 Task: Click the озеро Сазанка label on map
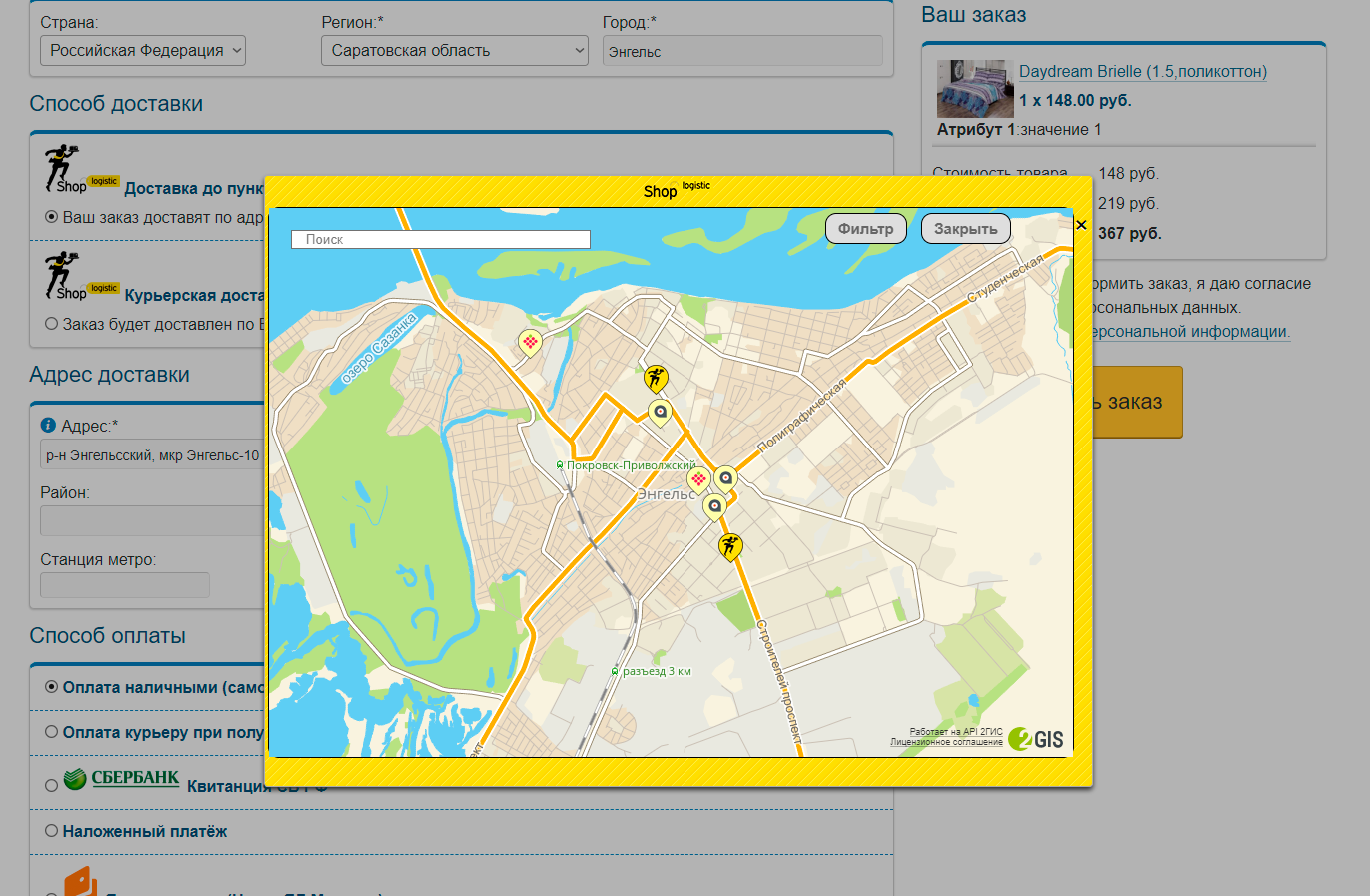pos(378,348)
